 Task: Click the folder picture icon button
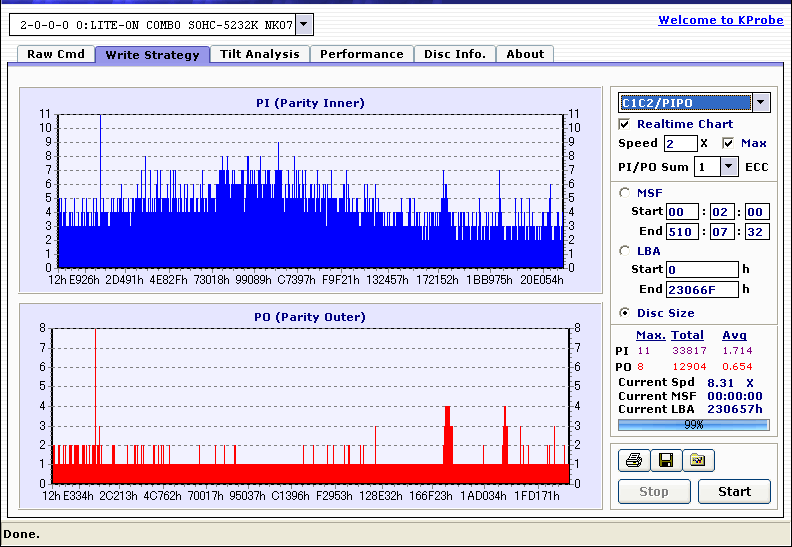click(698, 460)
